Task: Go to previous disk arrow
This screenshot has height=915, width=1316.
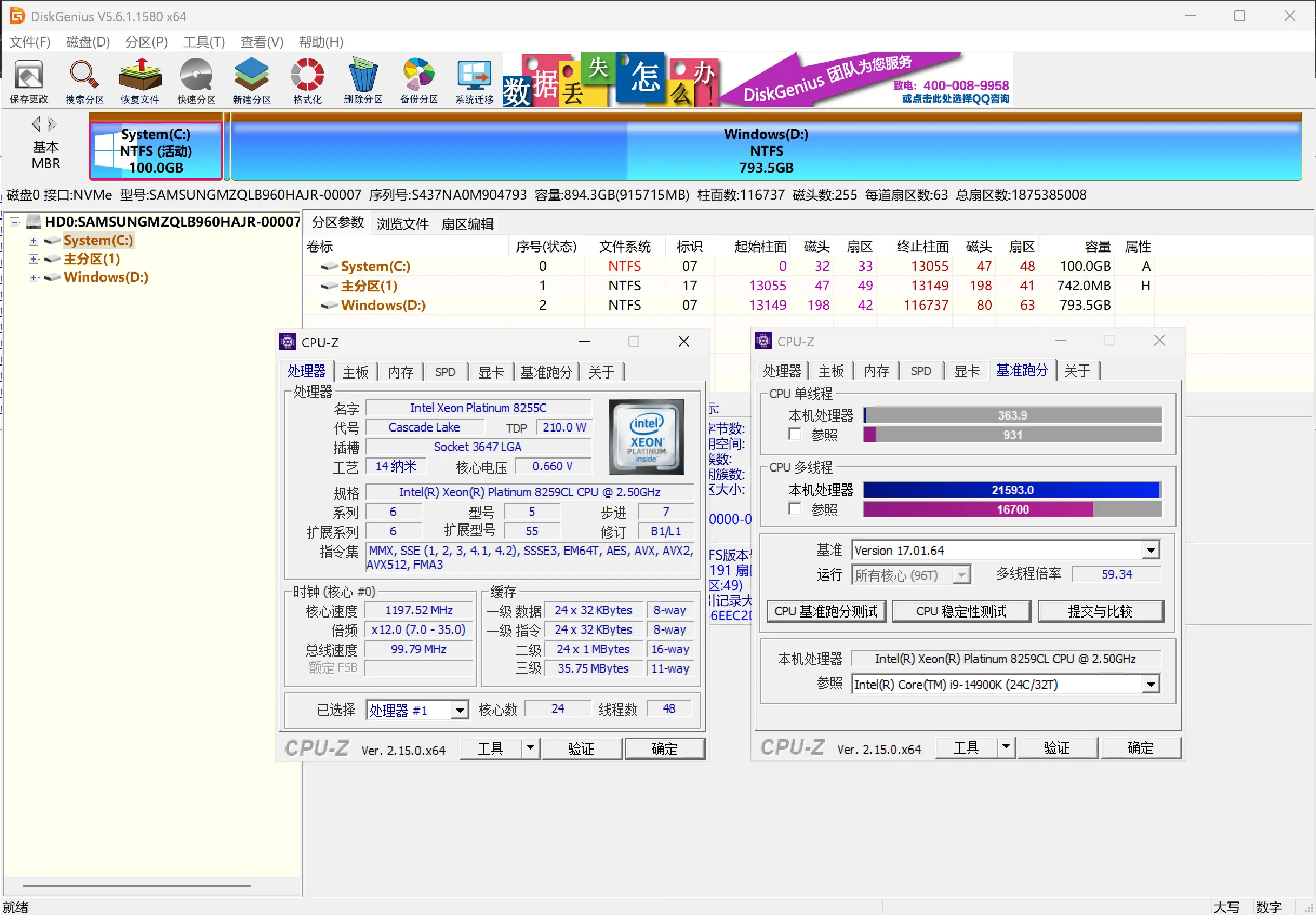Action: pyautogui.click(x=36, y=124)
